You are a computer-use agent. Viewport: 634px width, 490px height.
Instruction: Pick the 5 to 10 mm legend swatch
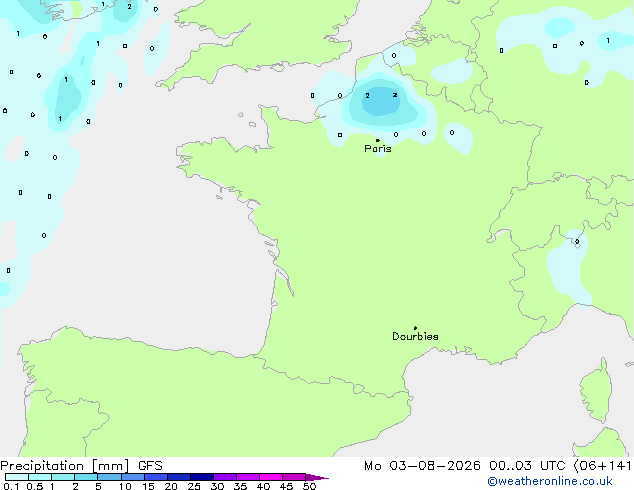click(109, 477)
